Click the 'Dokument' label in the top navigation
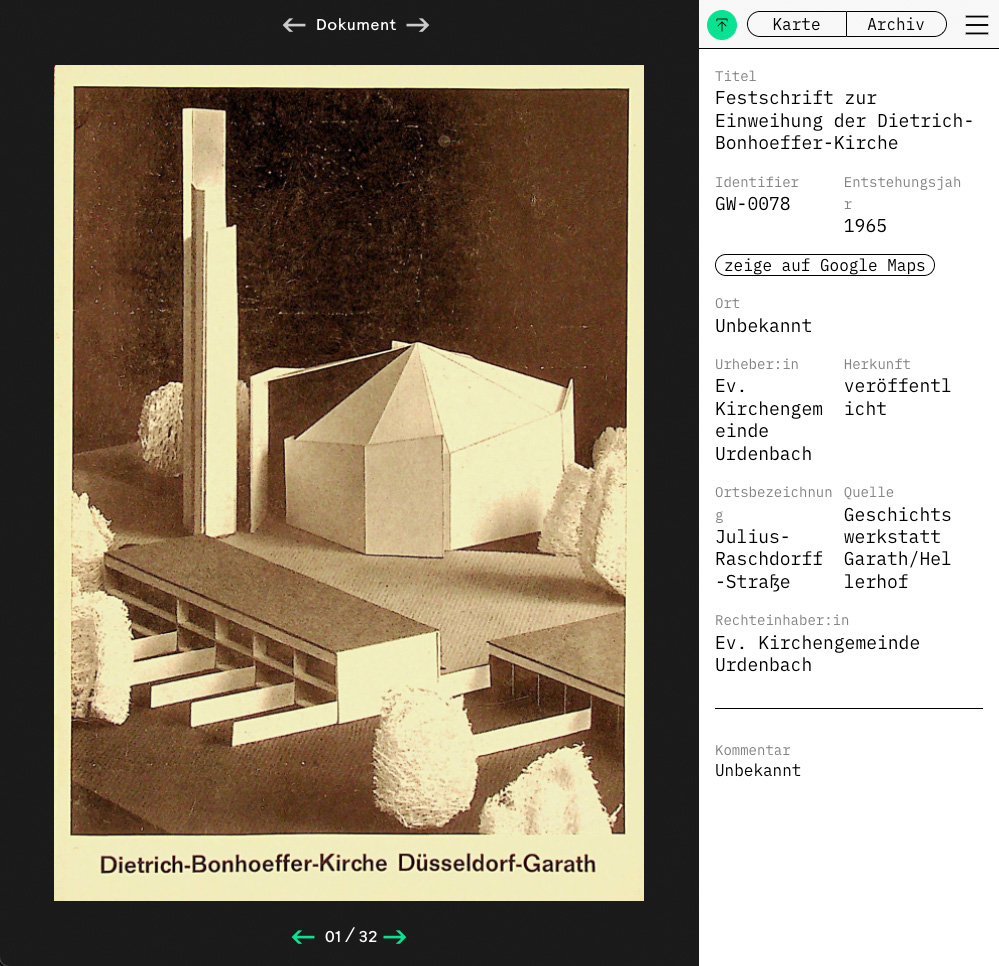This screenshot has width=999, height=966. tap(356, 25)
